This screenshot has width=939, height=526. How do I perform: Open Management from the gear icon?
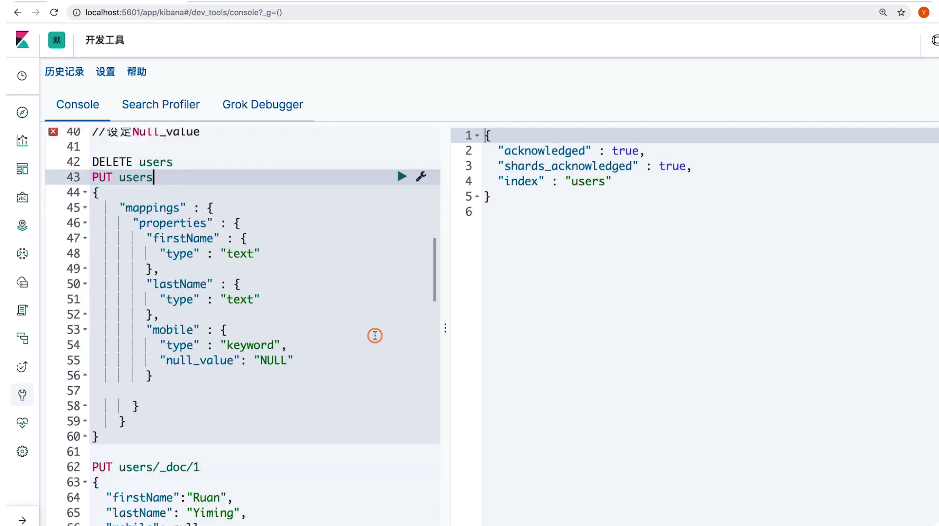(x=22, y=452)
